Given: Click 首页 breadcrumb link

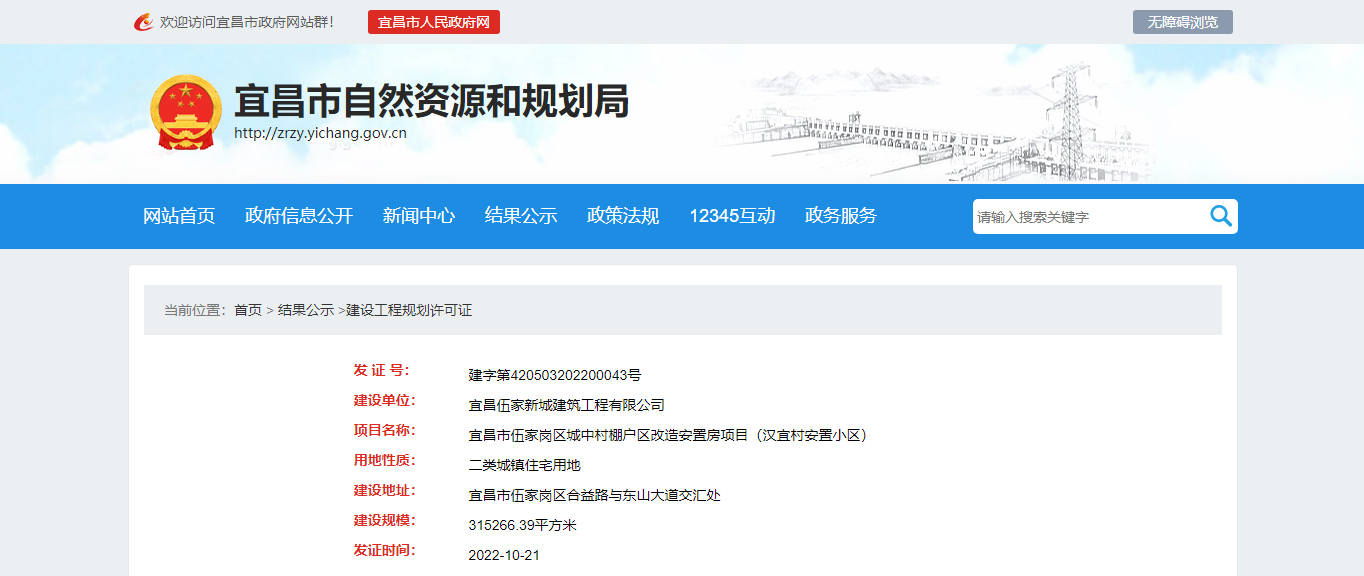Looking at the screenshot, I should 248,310.
